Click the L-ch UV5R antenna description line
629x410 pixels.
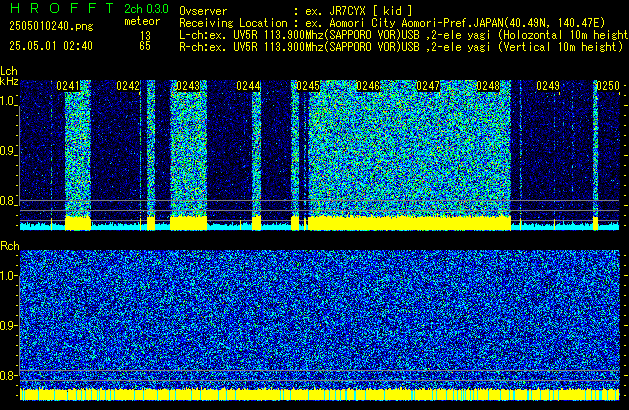click(x=404, y=35)
